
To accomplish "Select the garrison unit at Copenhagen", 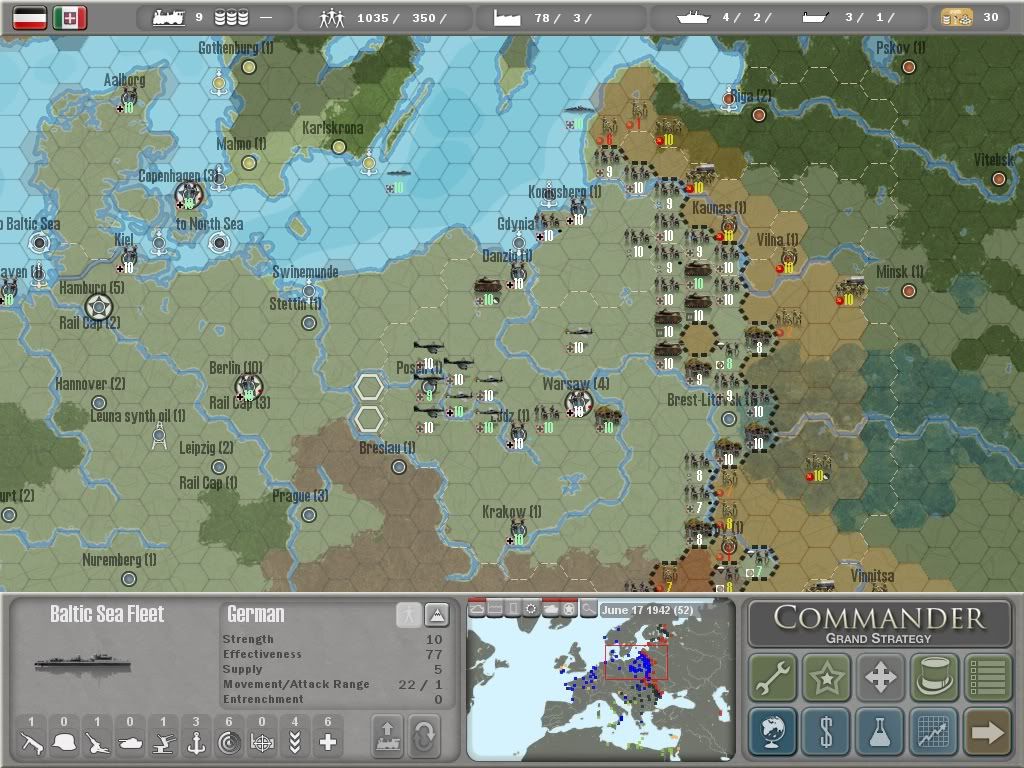I will point(189,196).
